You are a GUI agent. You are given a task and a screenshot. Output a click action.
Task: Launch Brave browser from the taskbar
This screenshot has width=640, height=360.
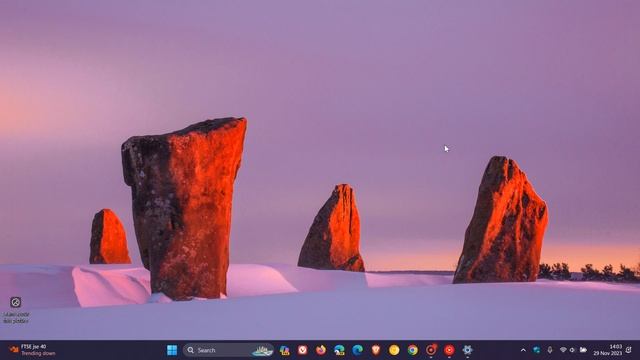376,350
